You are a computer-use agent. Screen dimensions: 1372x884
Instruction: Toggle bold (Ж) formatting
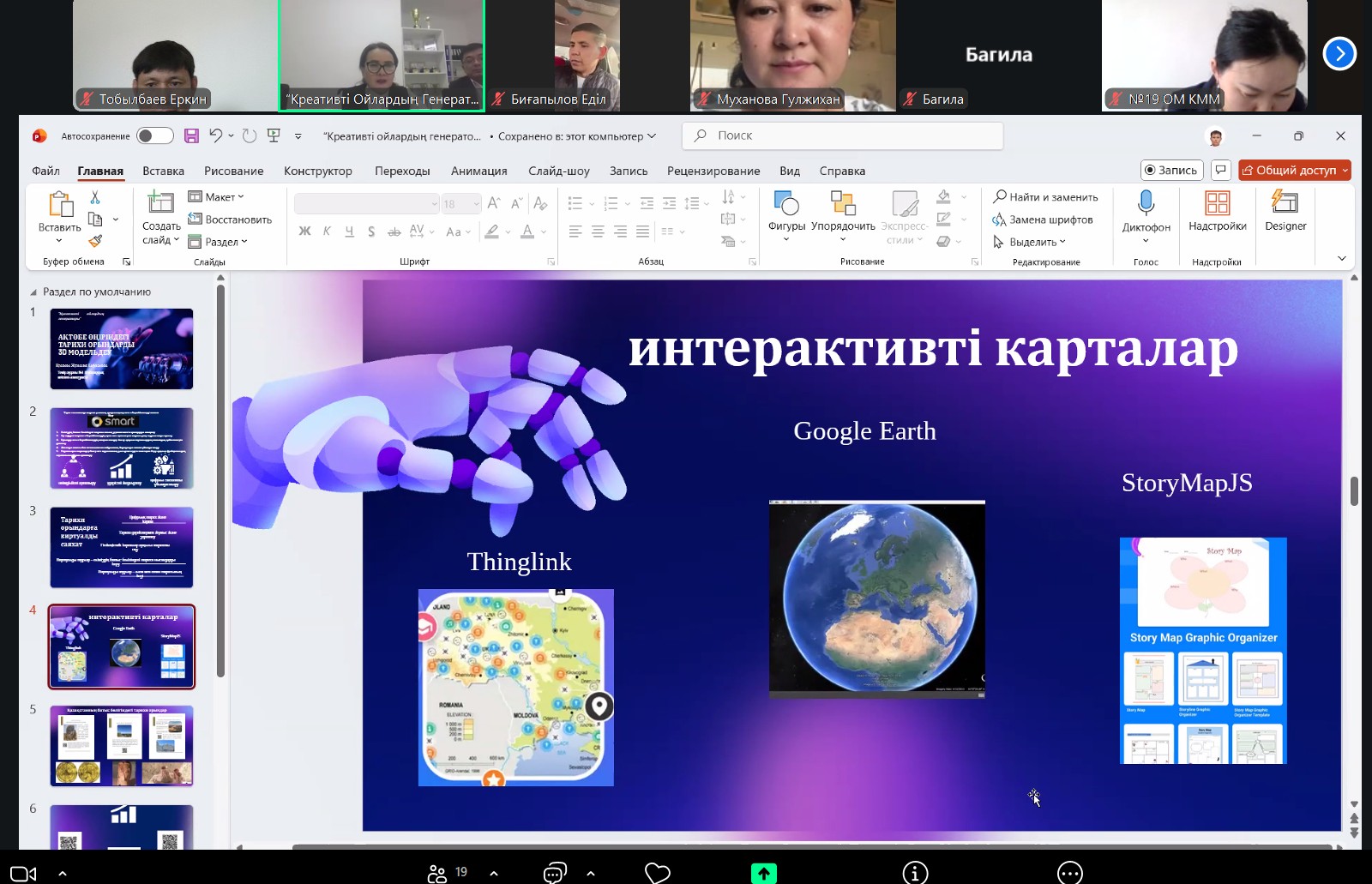pyautogui.click(x=304, y=232)
